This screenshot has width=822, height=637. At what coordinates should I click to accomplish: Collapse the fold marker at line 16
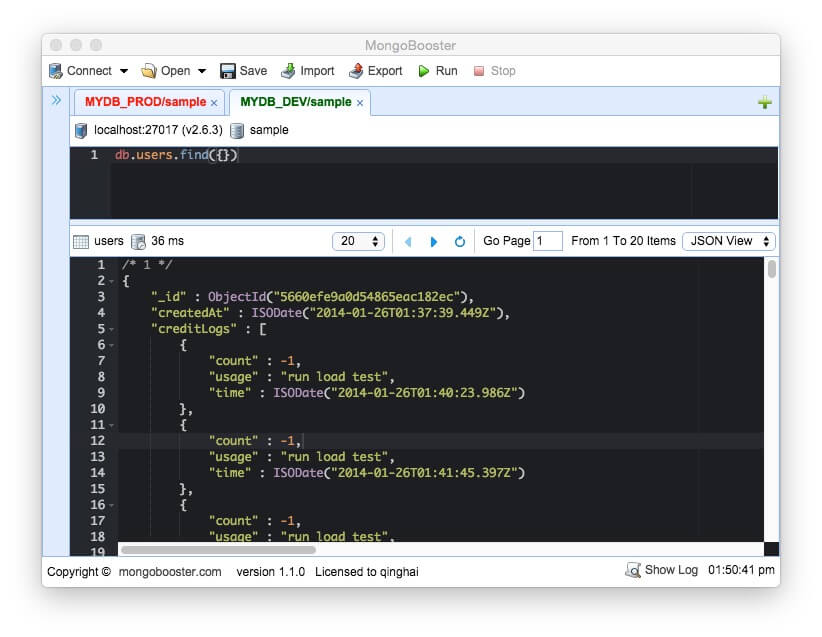tap(112, 506)
